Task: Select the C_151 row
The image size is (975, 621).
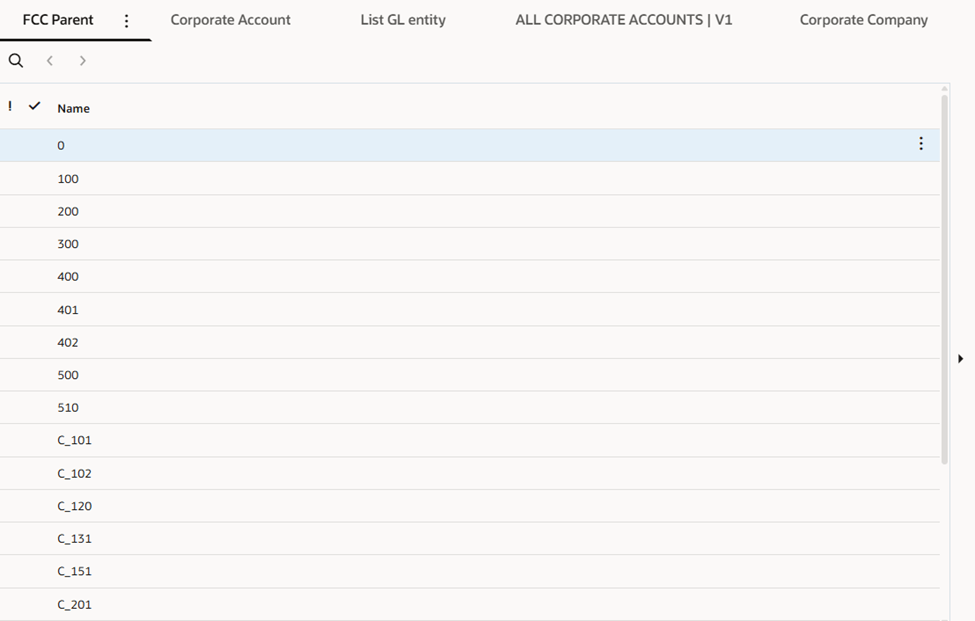Action: click(x=75, y=571)
